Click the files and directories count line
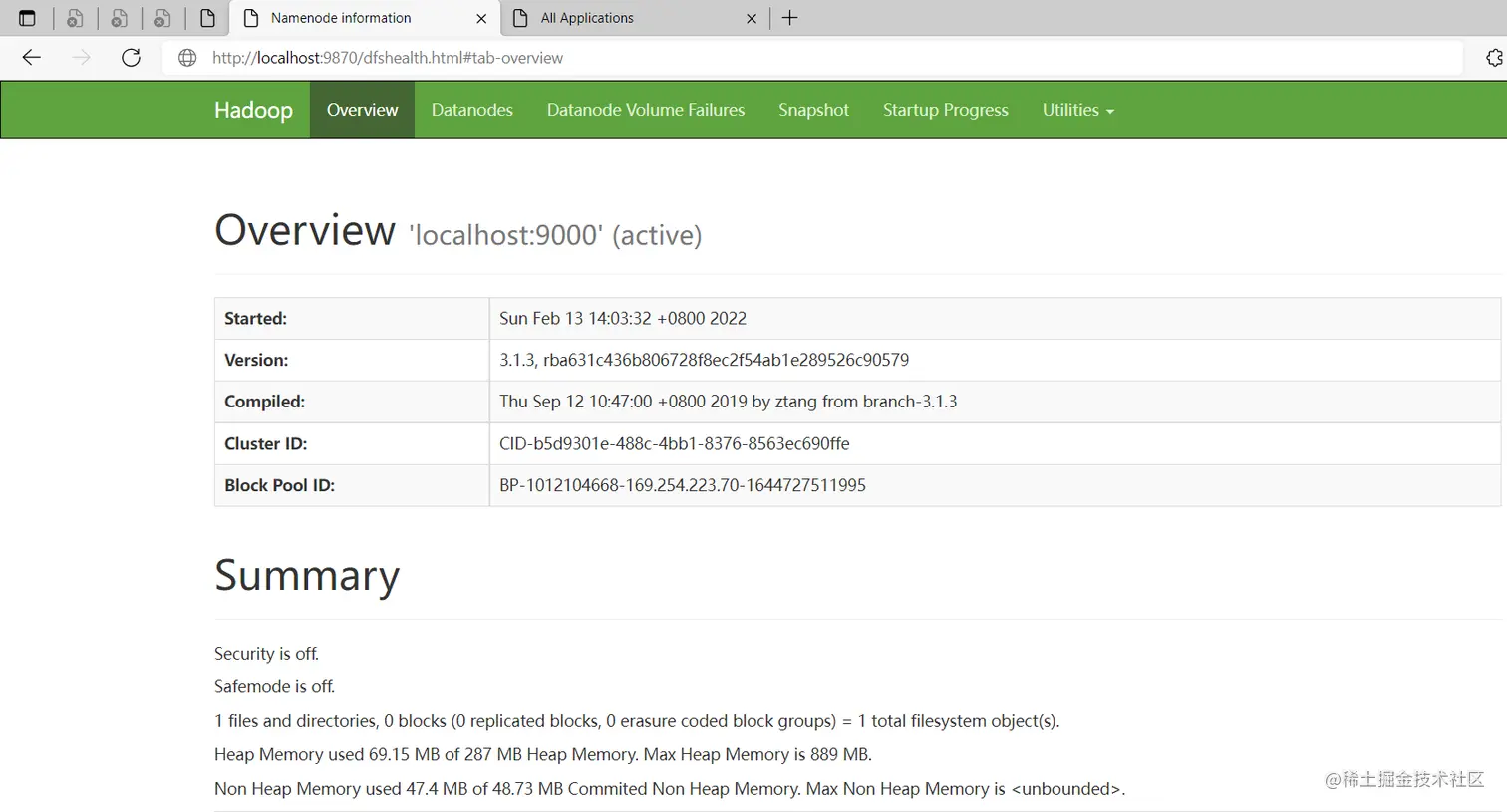The width and height of the screenshot is (1507, 812). (x=637, y=721)
